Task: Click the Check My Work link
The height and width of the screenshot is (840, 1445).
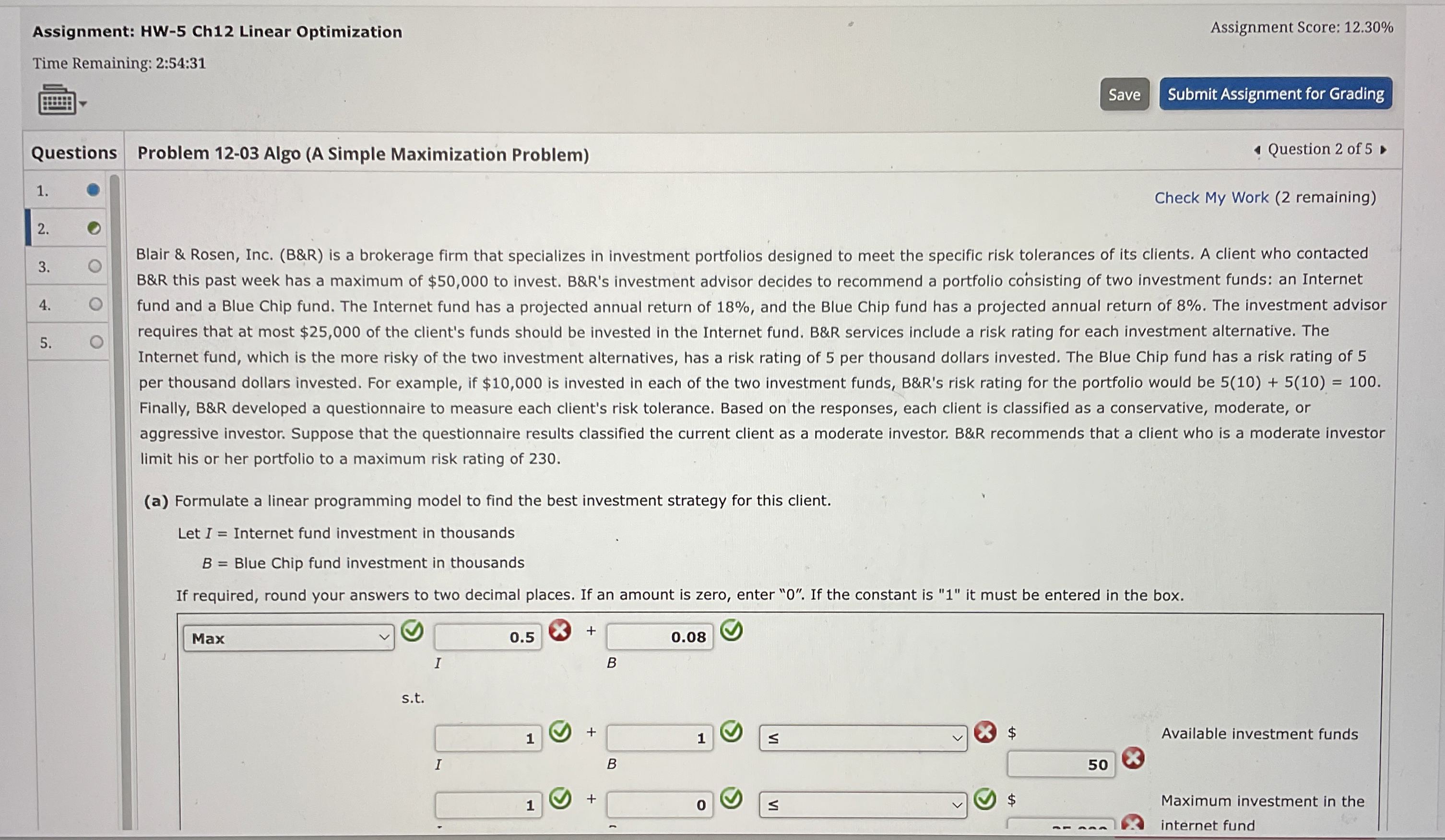Action: (x=1211, y=198)
